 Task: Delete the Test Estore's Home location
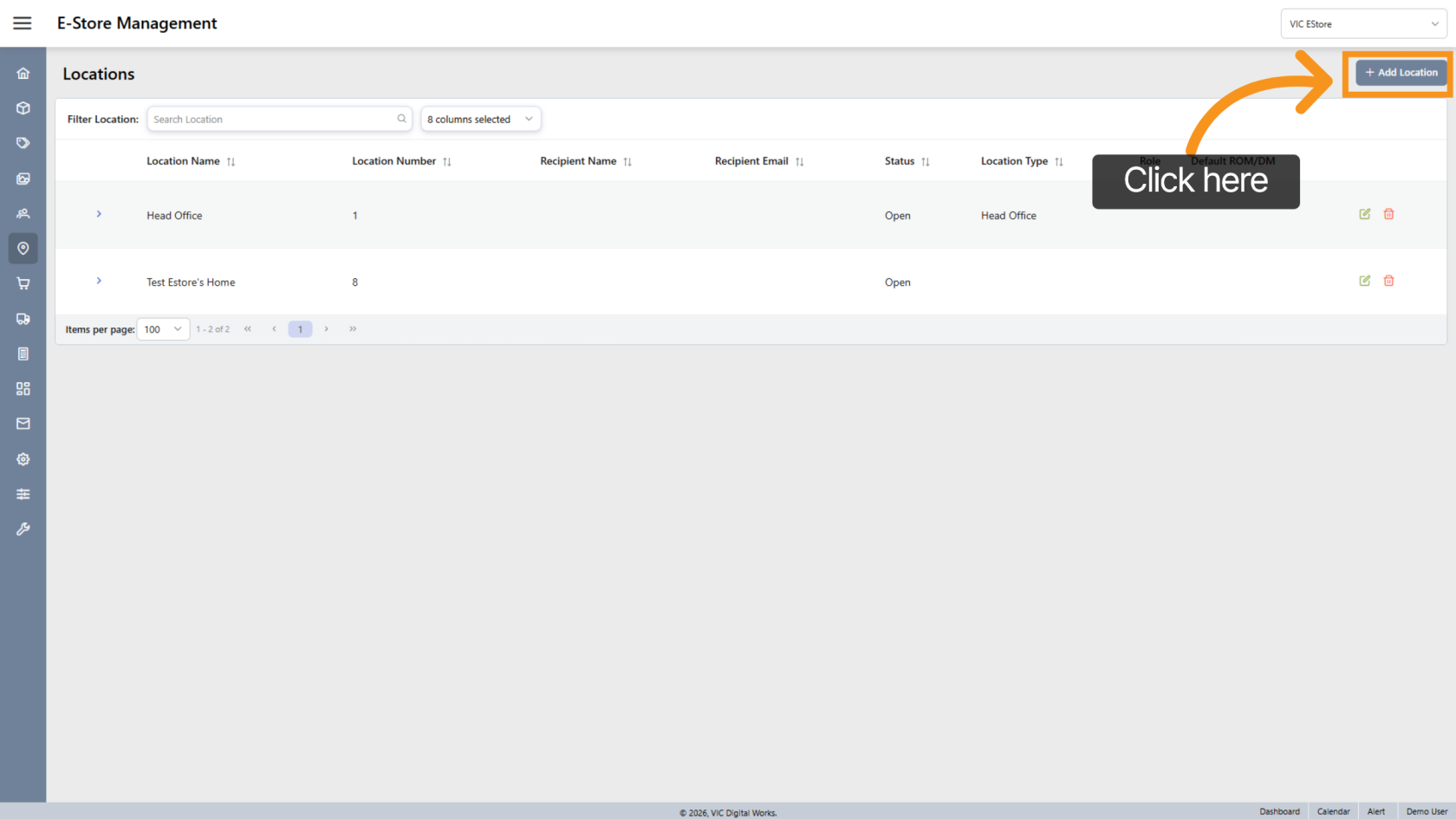point(1388,281)
